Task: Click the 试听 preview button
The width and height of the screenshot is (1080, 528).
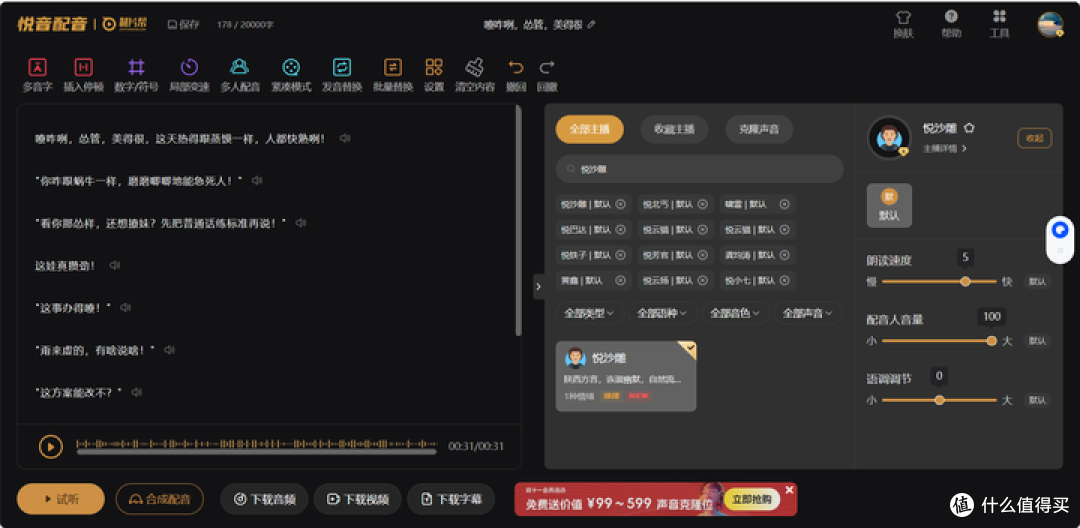Action: pos(61,499)
